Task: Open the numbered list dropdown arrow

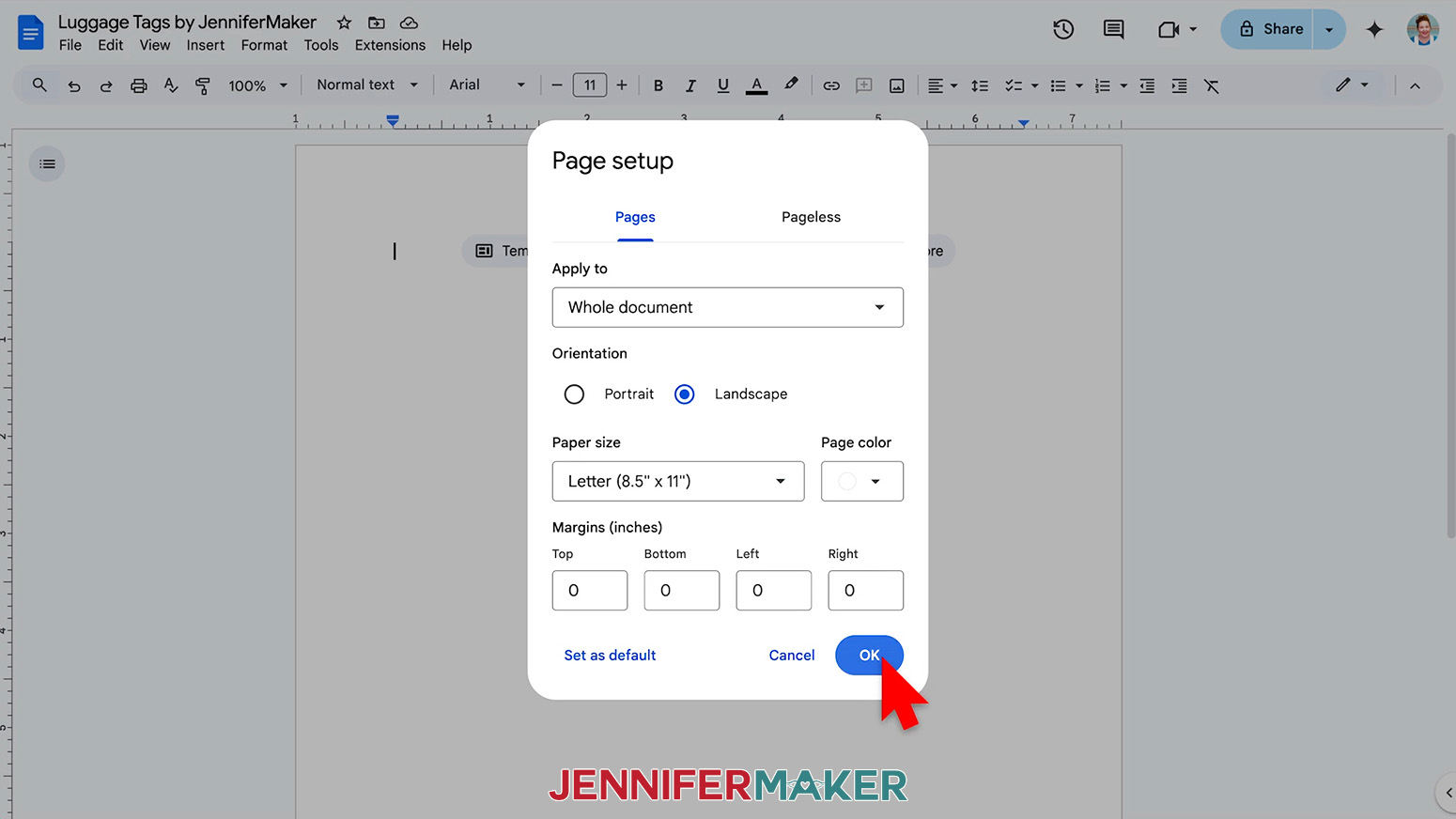Action: point(1123,85)
